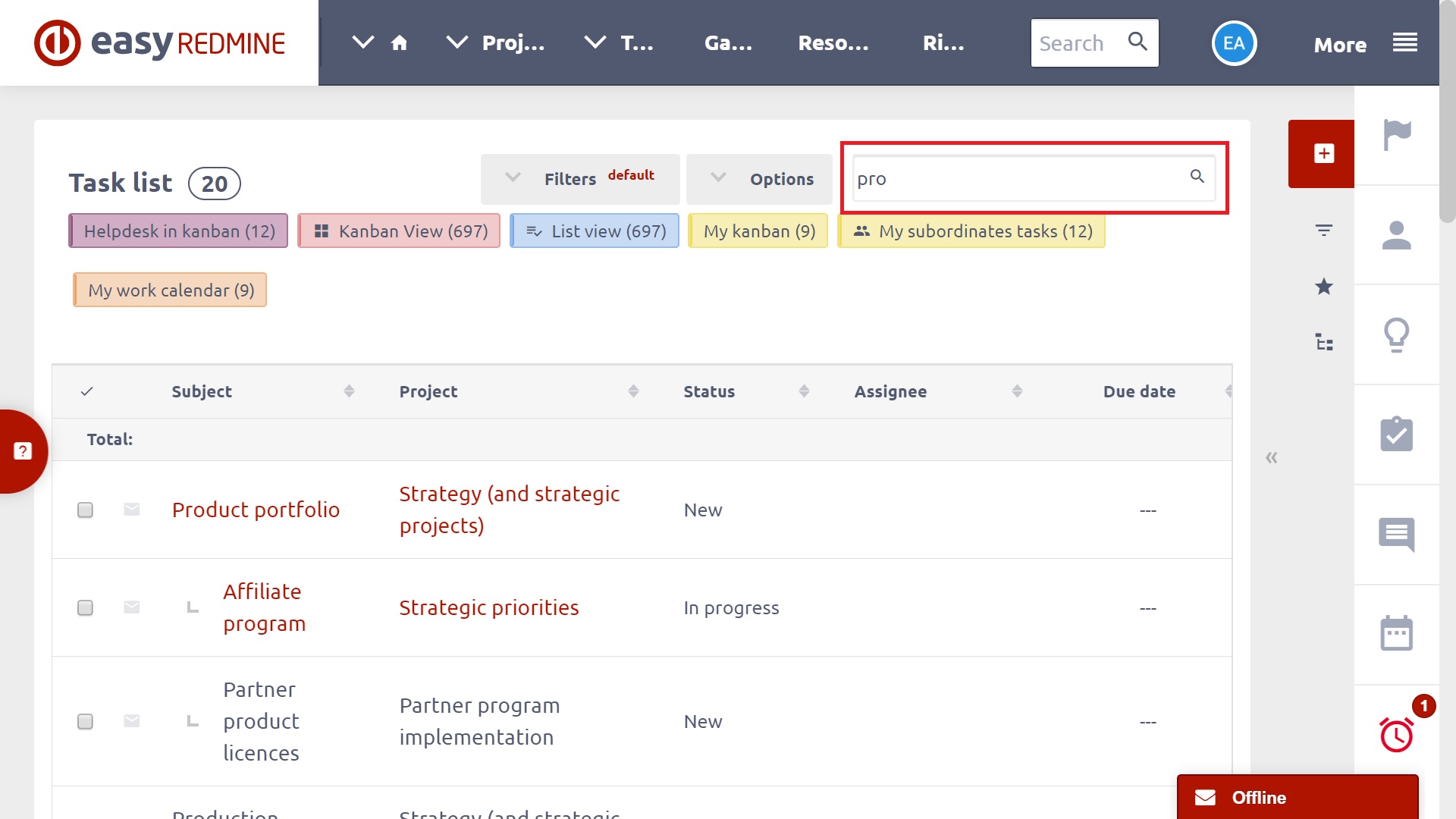Select the Kanban View (697) tab
This screenshot has width=1456, height=819.
(400, 231)
